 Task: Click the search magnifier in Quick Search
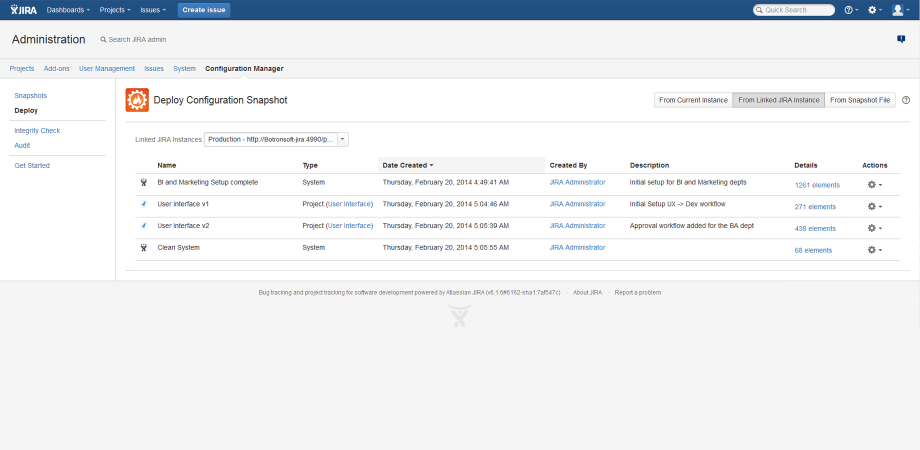(759, 10)
